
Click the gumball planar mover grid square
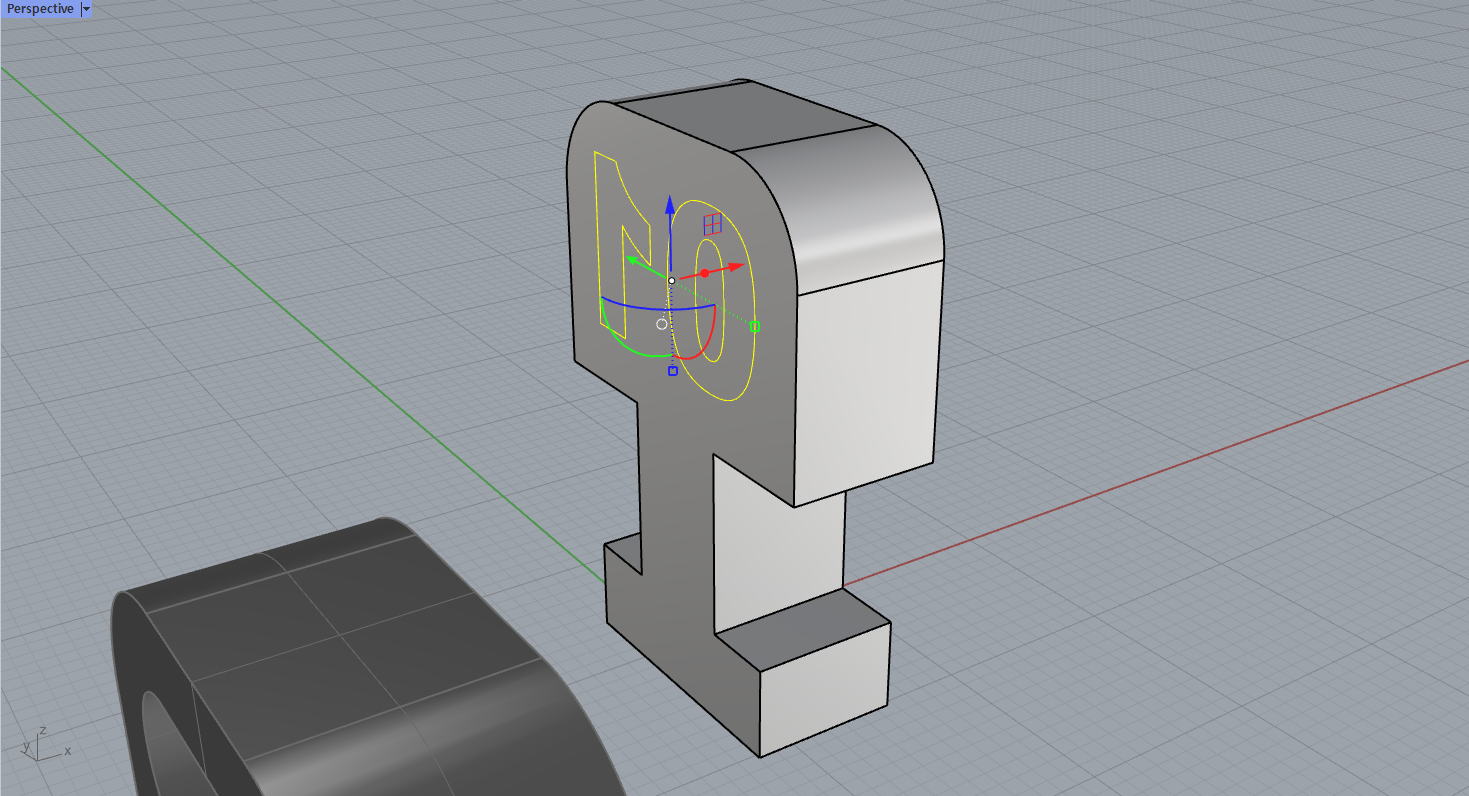coord(712,224)
